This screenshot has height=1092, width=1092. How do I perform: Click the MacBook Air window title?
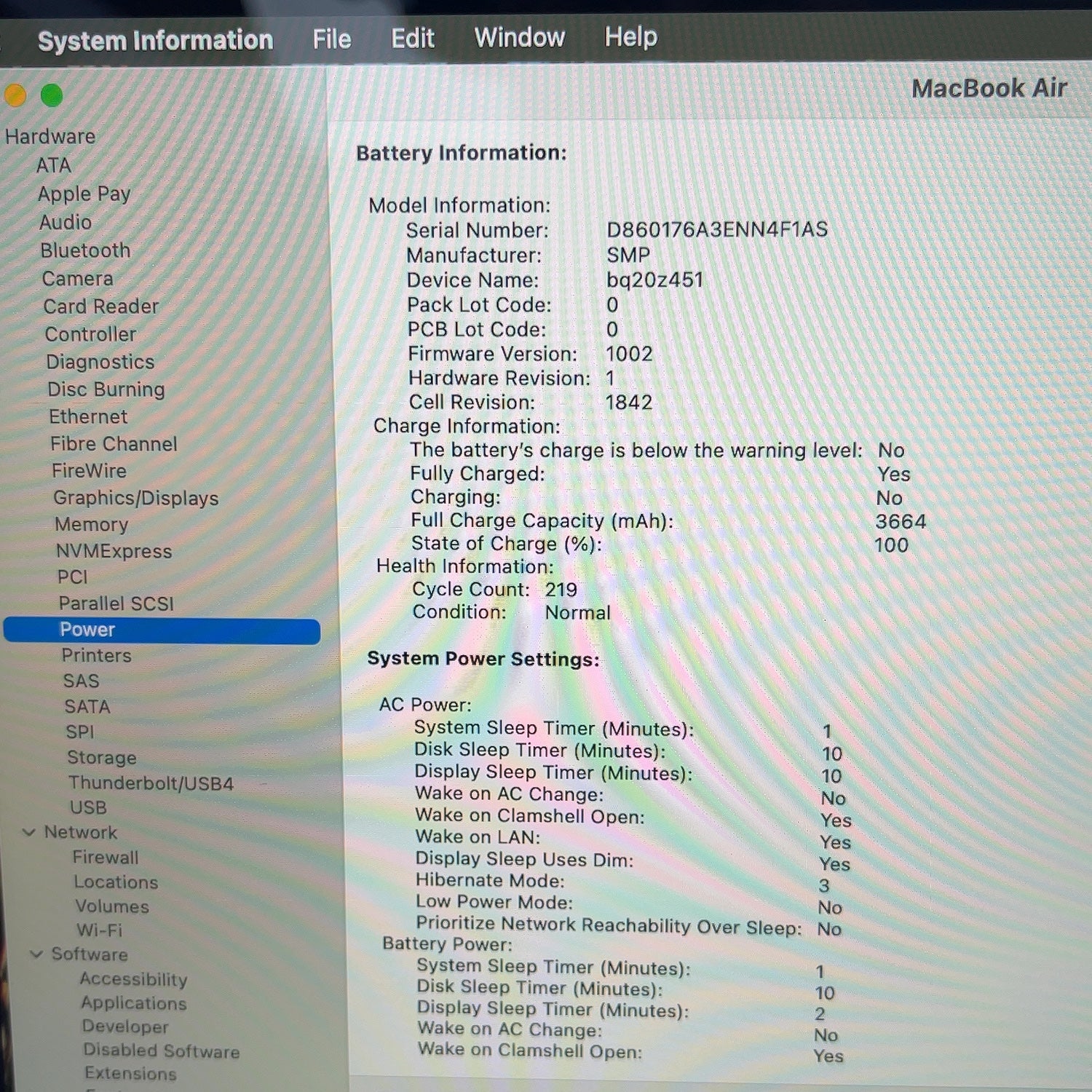tap(989, 88)
